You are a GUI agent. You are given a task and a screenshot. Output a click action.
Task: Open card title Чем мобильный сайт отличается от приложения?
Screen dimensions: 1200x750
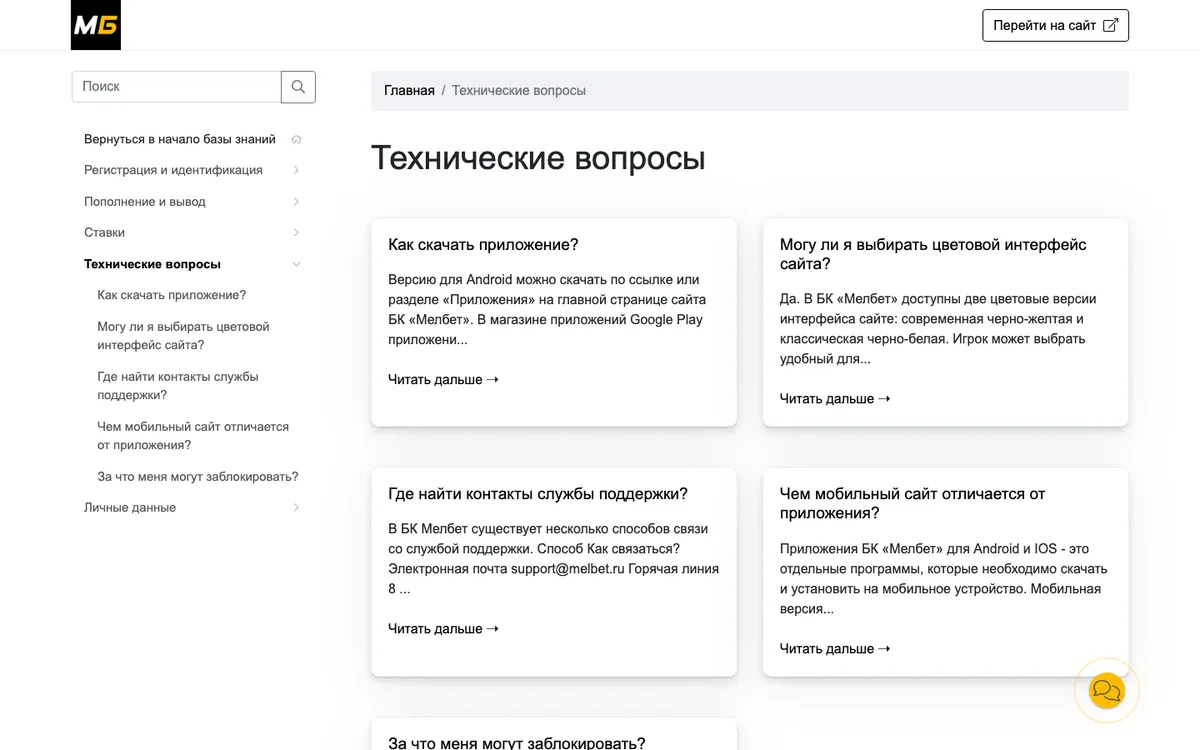(x=912, y=503)
